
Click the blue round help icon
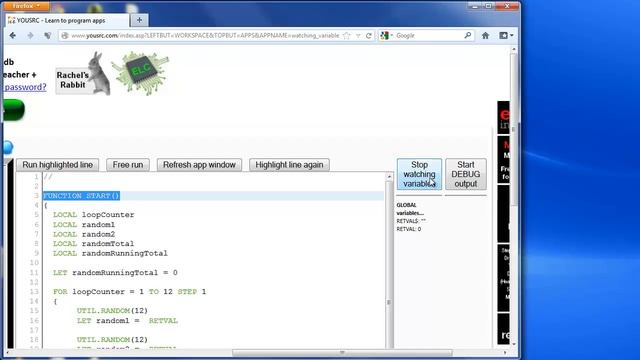click(x=8, y=147)
